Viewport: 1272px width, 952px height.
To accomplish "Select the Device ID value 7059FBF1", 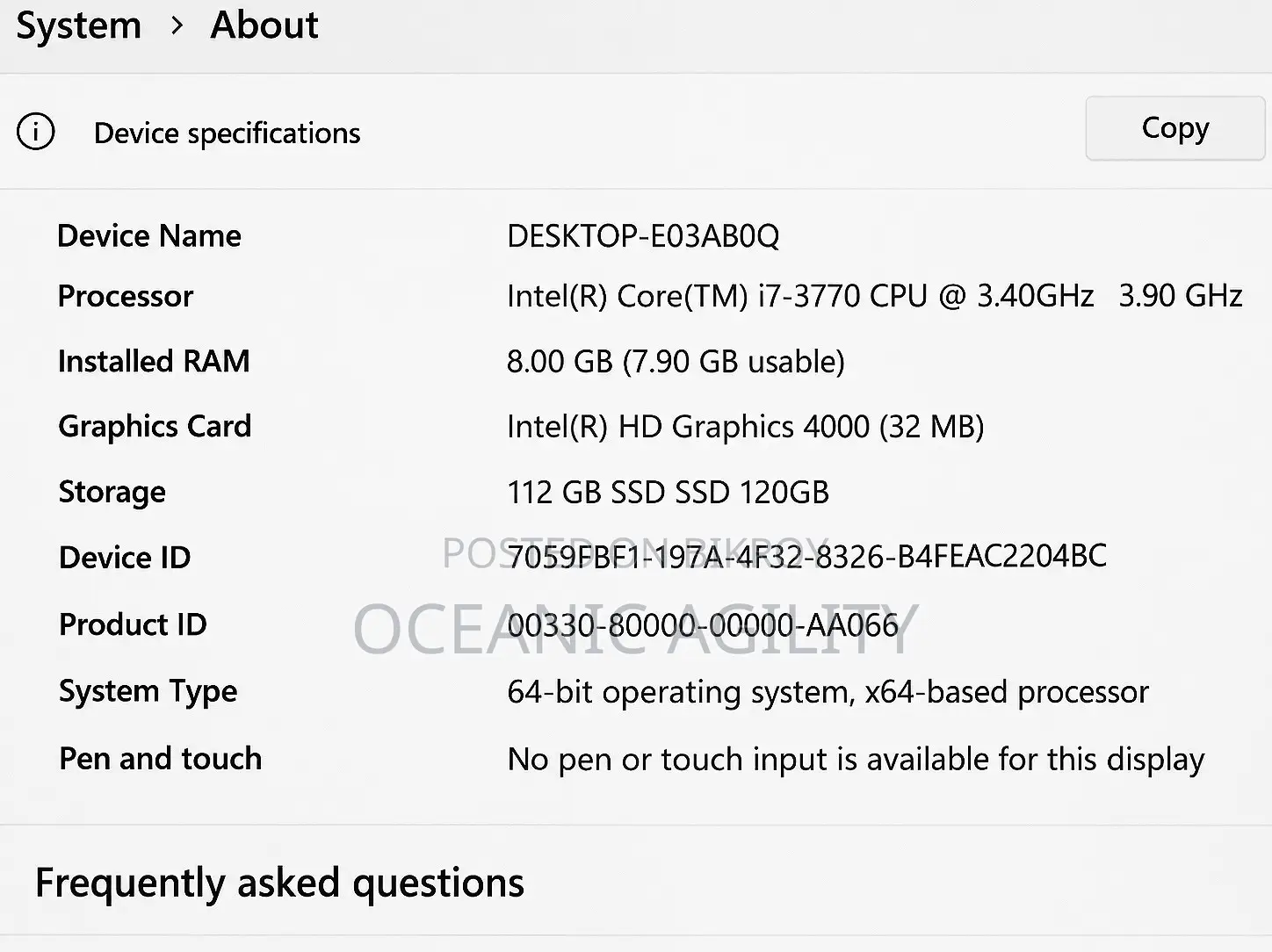I will (x=807, y=556).
